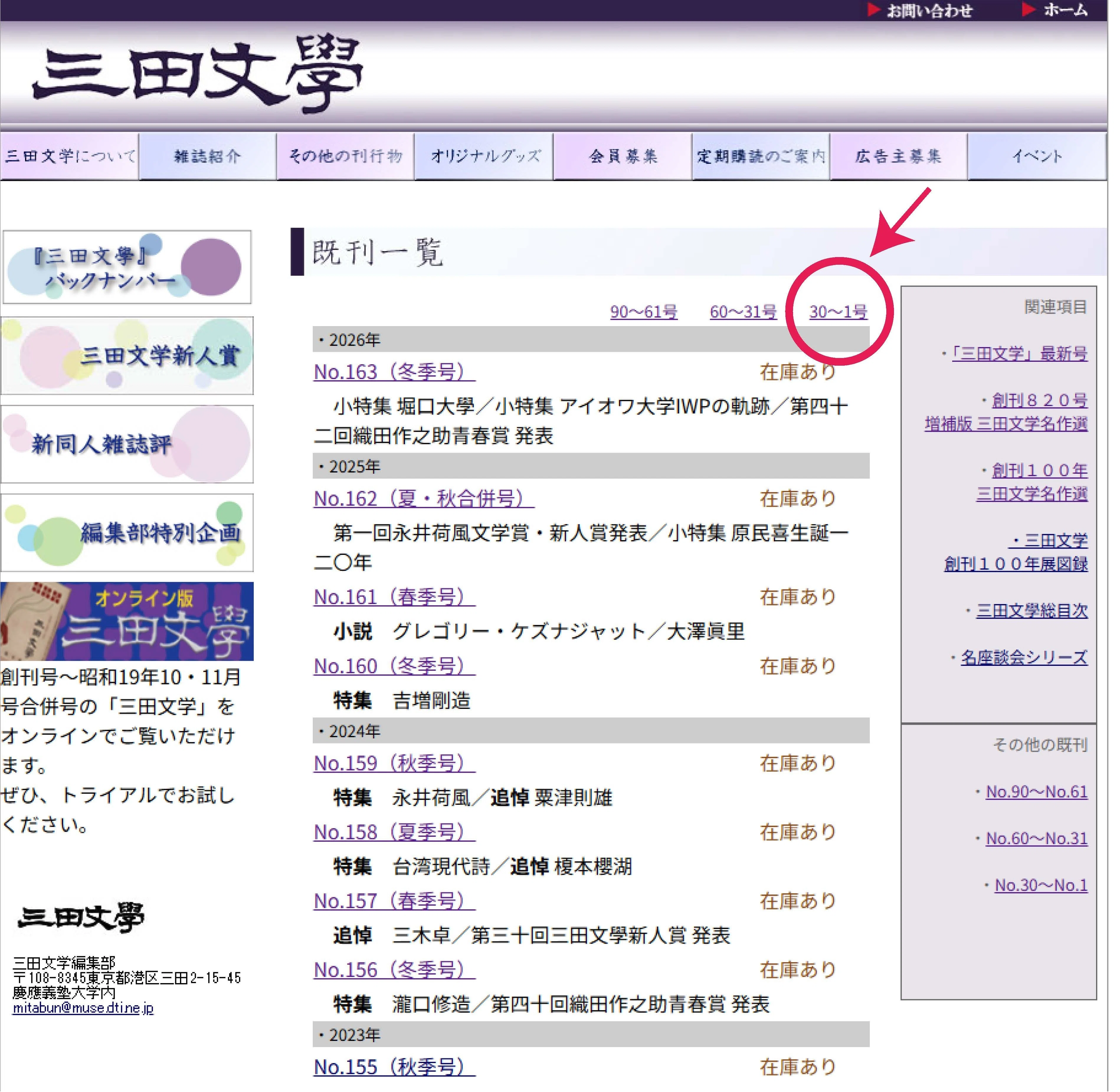Click the small 三田文學 footer logo
The width and height of the screenshot is (1120, 1092).
[80, 918]
